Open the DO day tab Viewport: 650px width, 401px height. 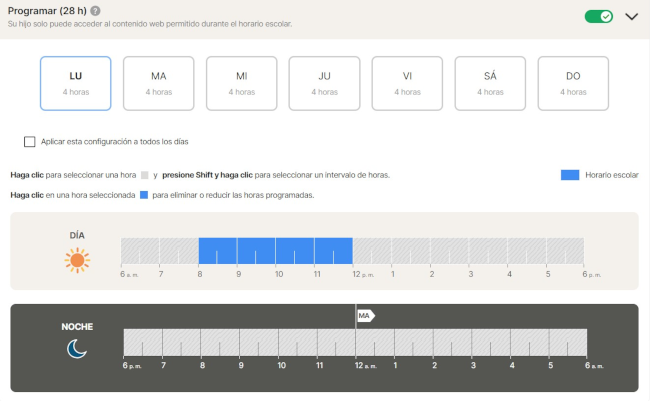tap(573, 83)
